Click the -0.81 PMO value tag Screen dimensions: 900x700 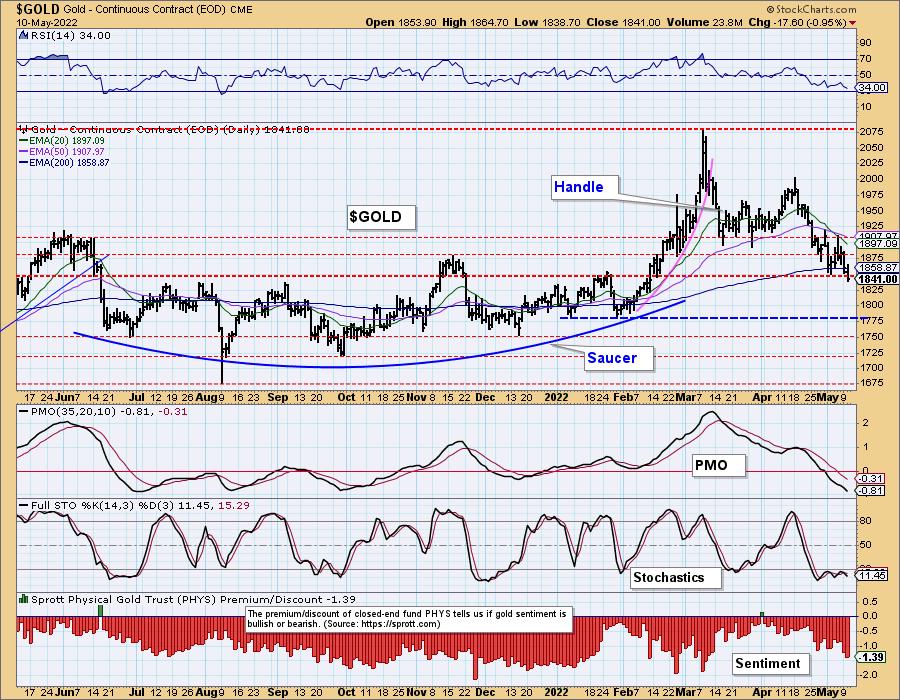tap(871, 491)
